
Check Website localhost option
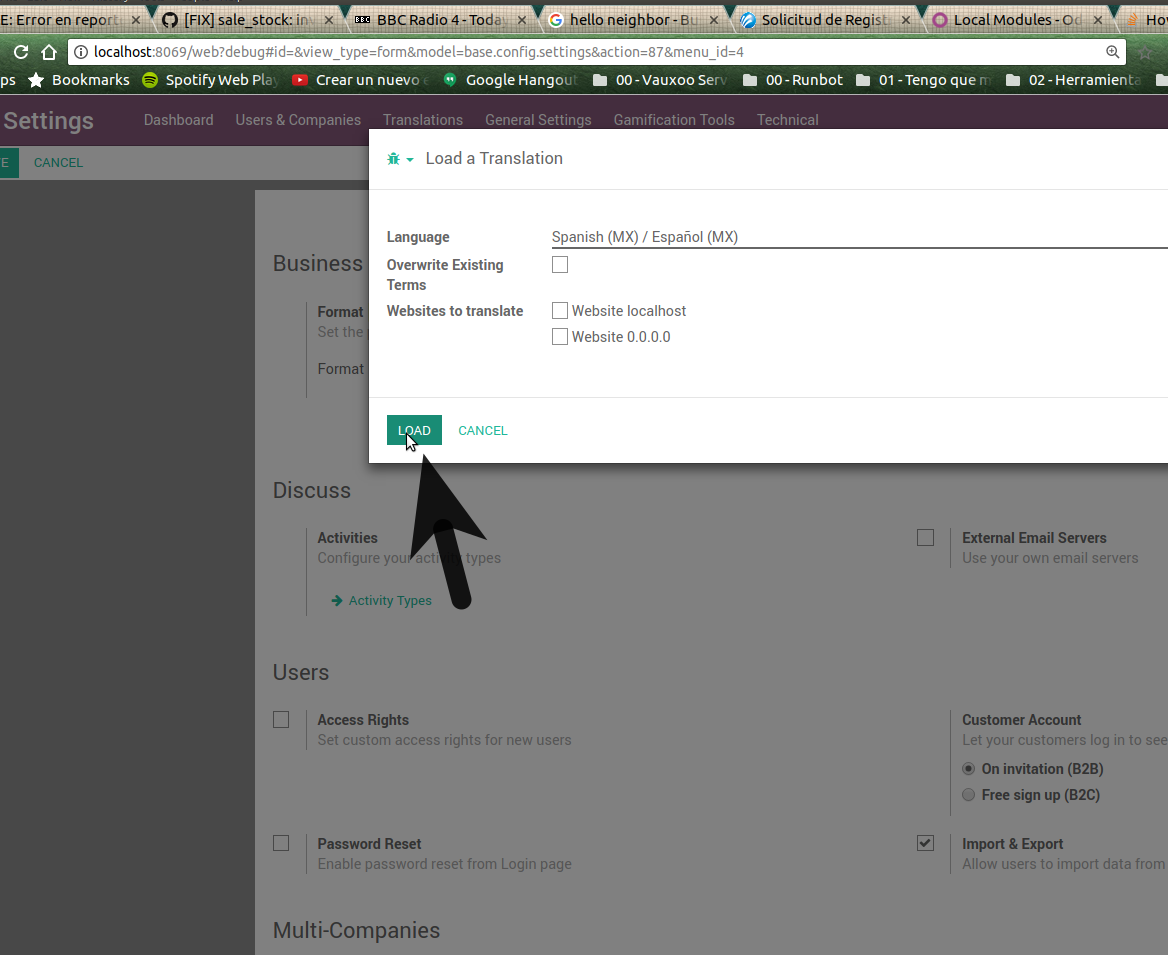click(560, 311)
